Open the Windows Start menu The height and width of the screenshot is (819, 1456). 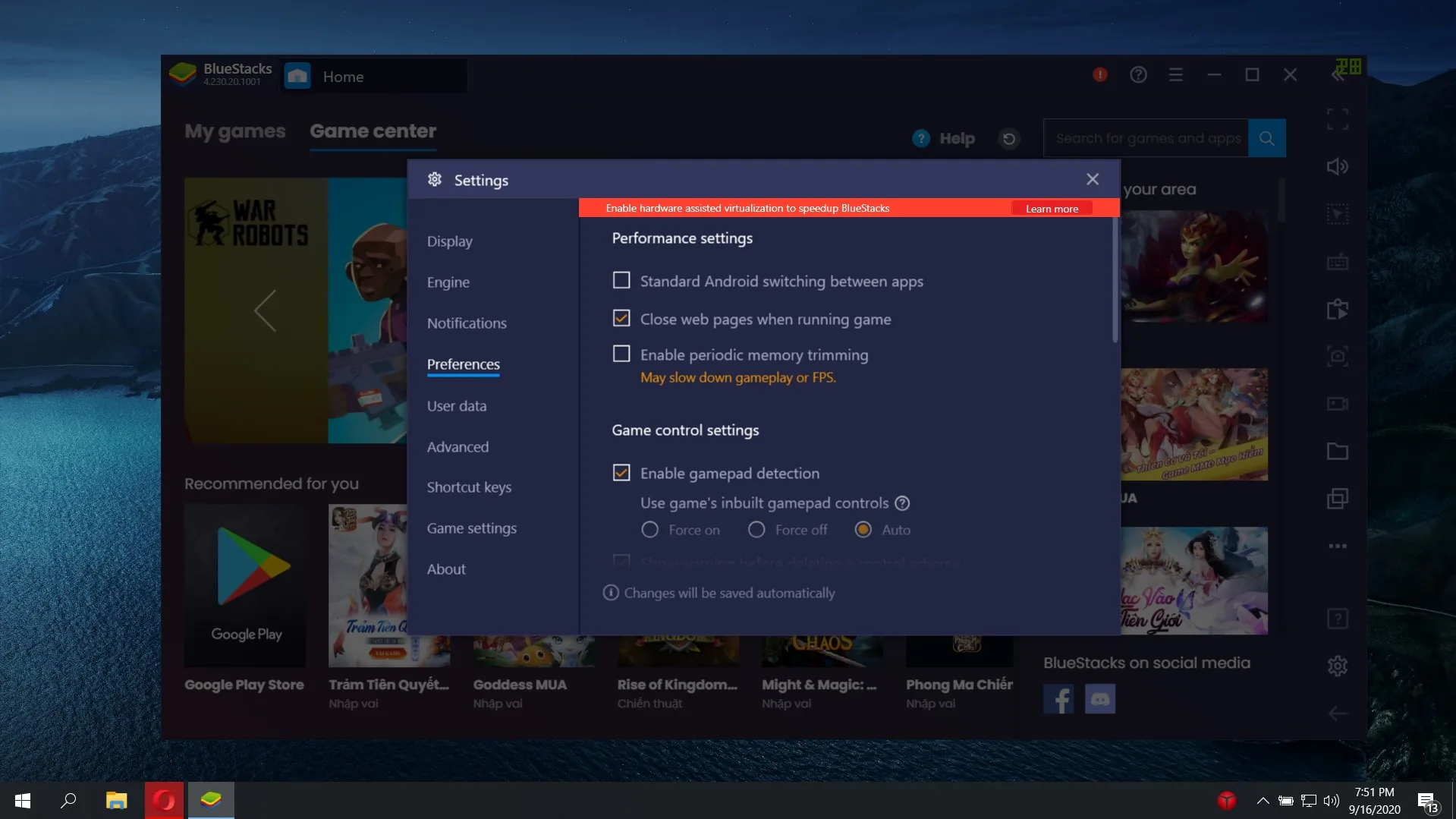pos(23,801)
